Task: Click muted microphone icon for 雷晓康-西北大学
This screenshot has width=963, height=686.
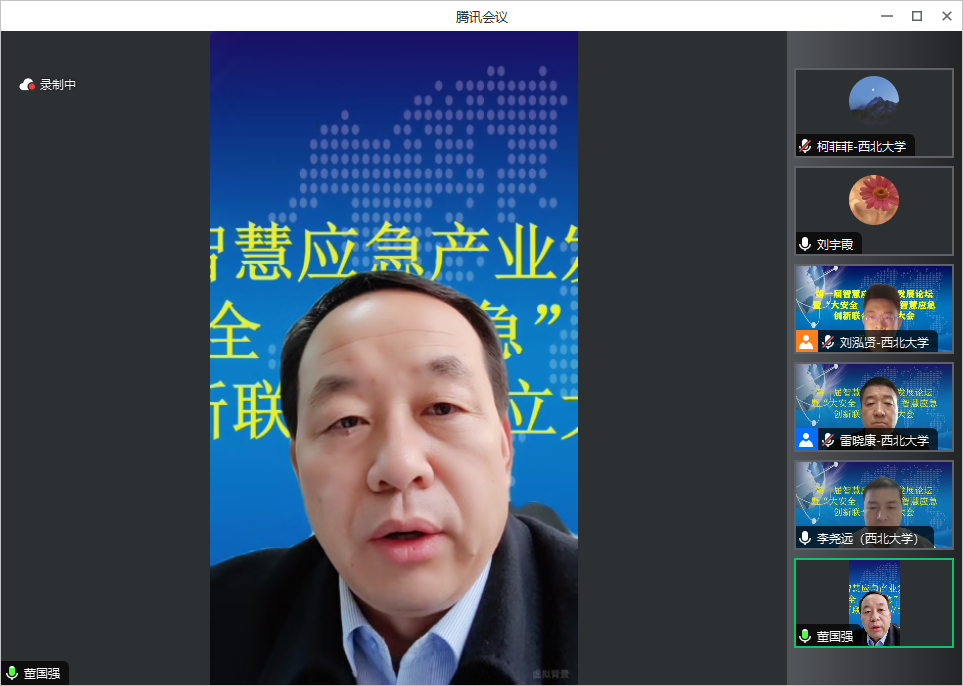Action: 828,440
